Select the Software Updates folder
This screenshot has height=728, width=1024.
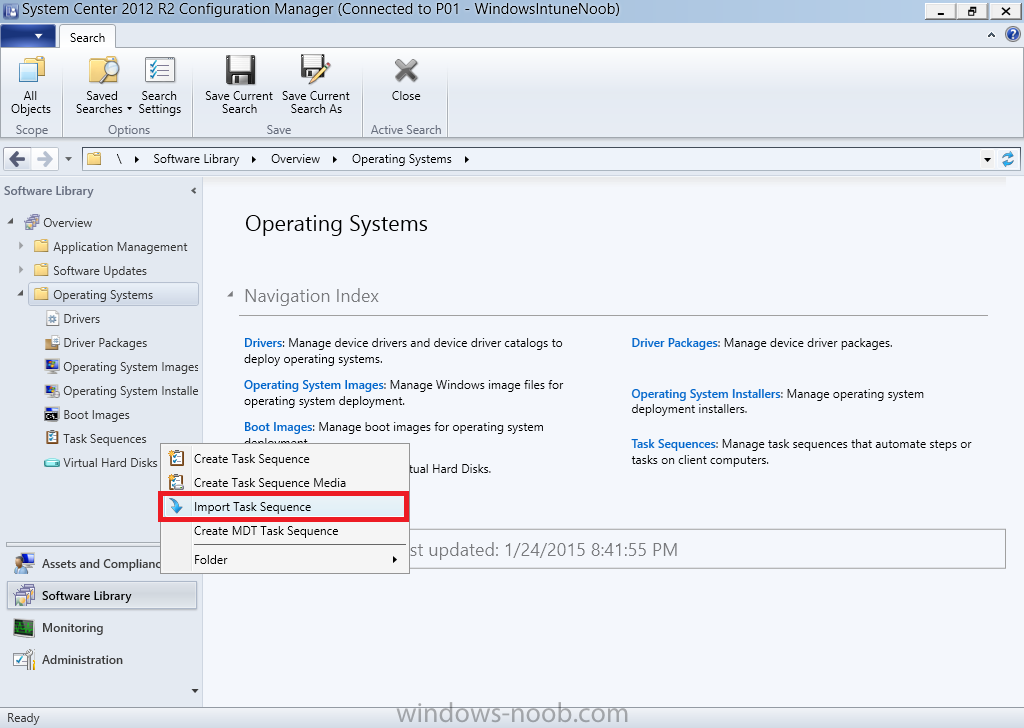tap(91, 270)
